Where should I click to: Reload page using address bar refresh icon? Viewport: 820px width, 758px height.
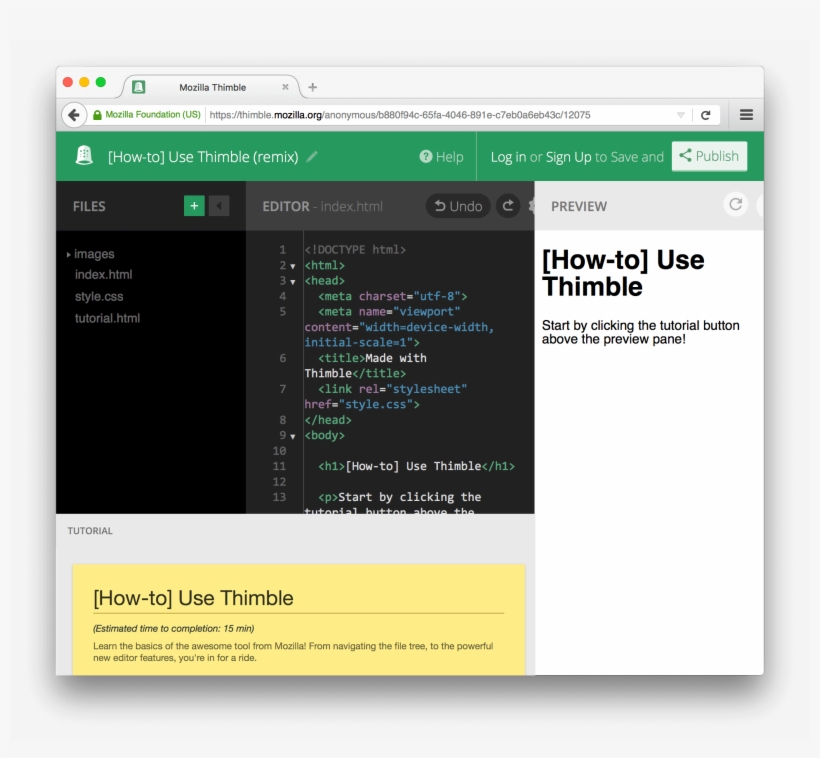(x=705, y=115)
